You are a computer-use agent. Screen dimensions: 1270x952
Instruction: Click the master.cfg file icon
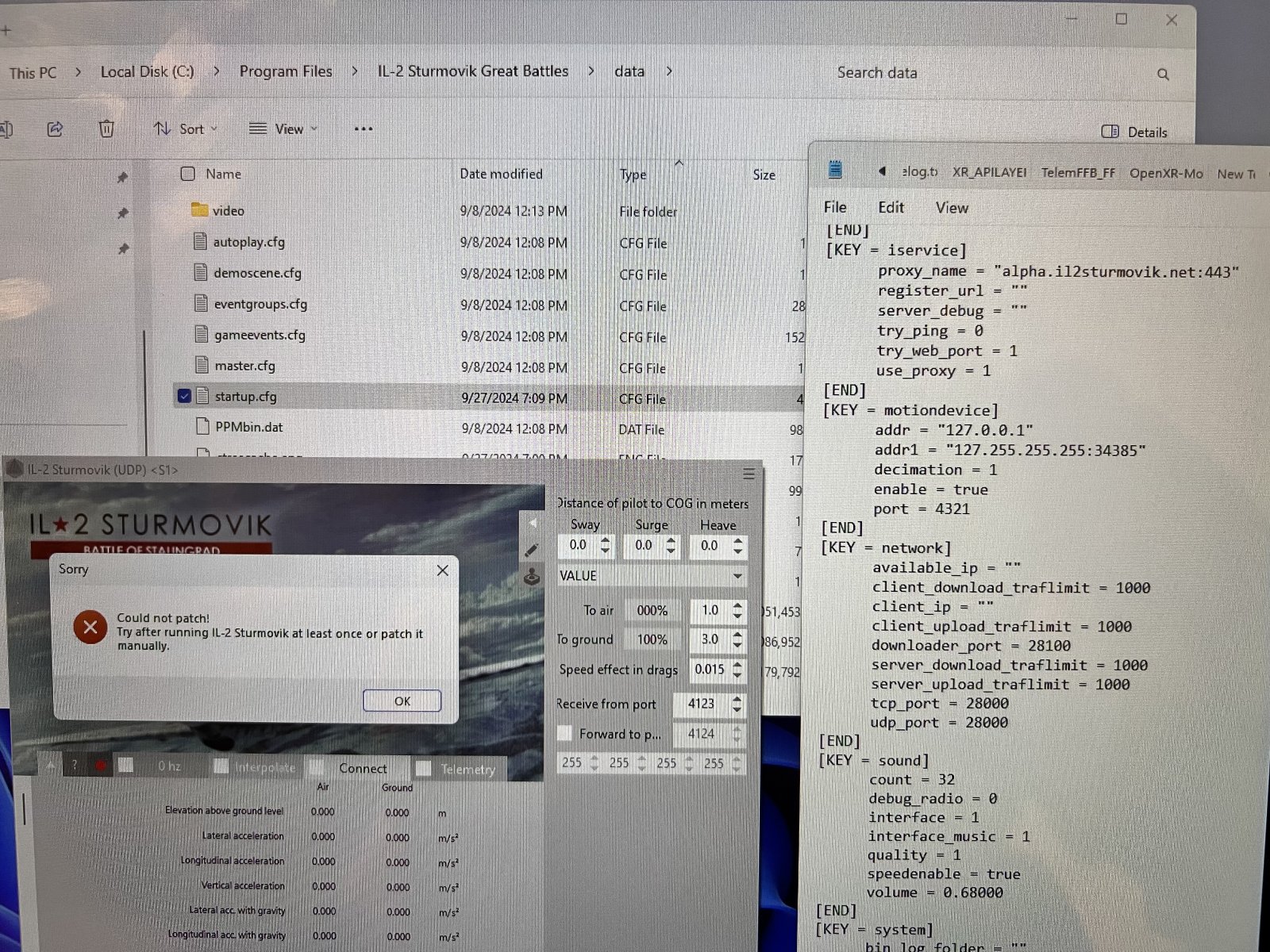[x=202, y=365]
